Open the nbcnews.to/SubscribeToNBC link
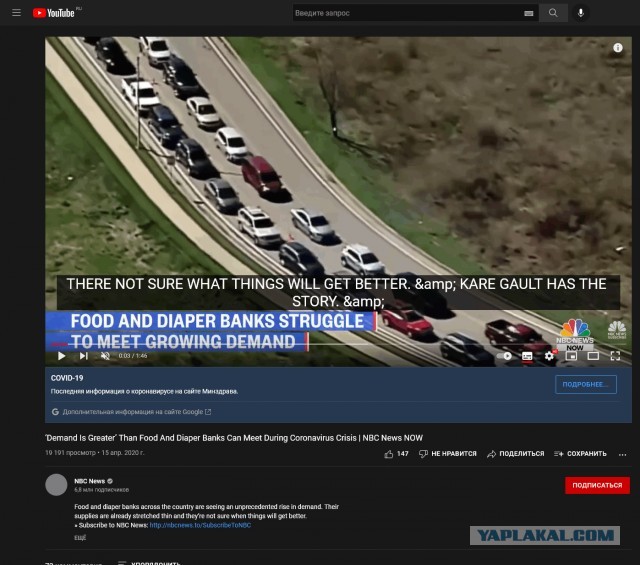This screenshot has height=565, width=640. (200, 525)
